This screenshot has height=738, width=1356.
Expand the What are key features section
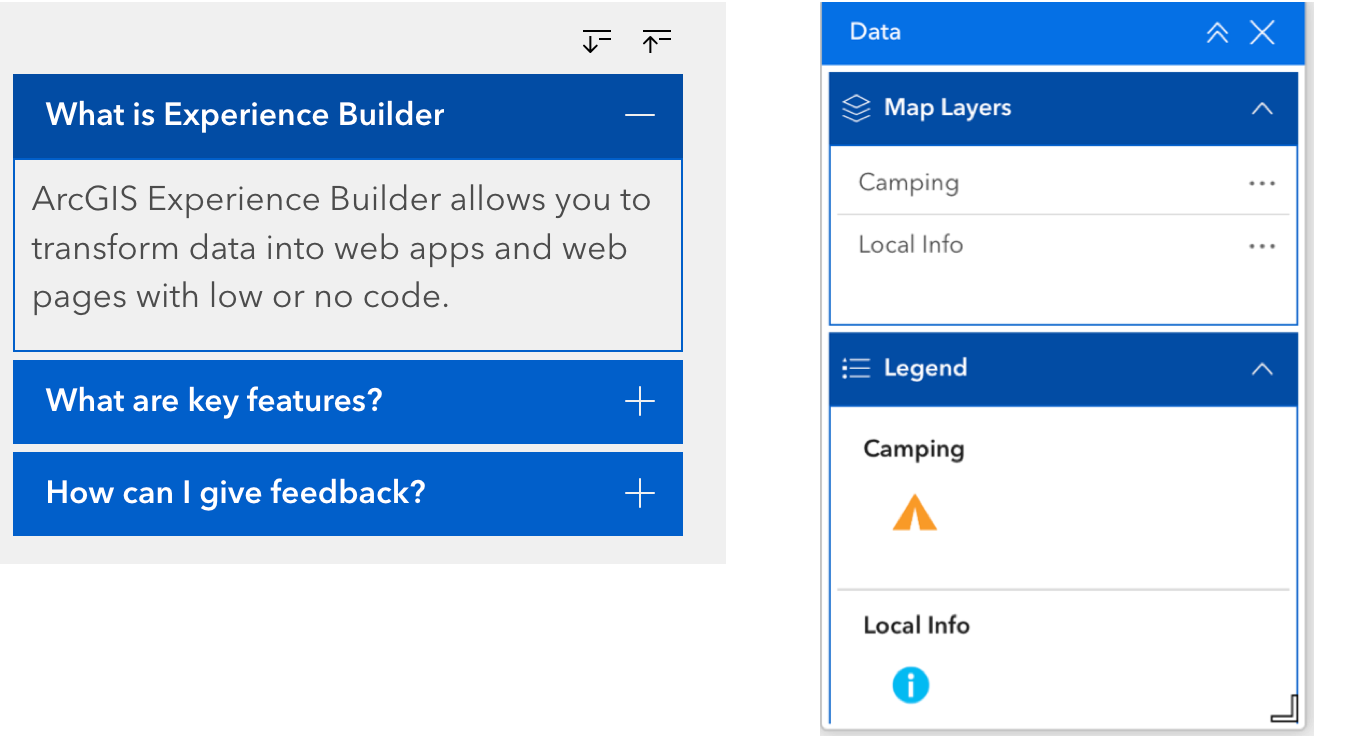pyautogui.click(x=348, y=402)
